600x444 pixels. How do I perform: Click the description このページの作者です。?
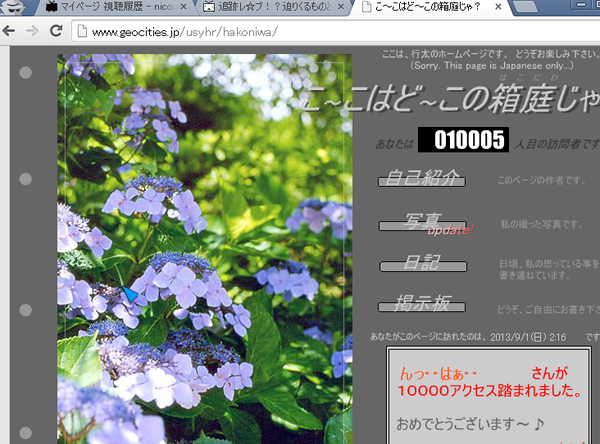[x=541, y=180]
